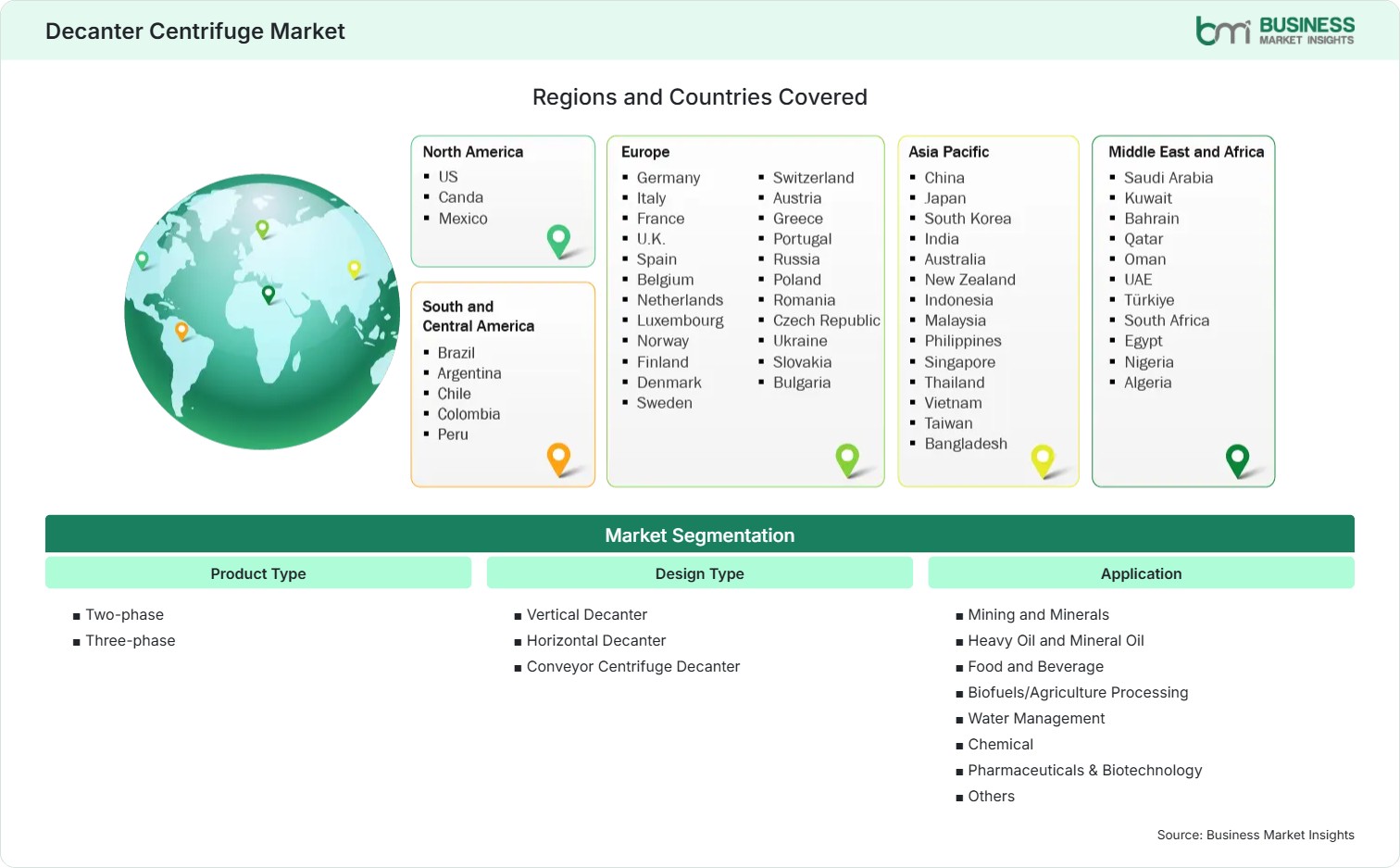
Task: Click 'Pharmaceuticals & Biotechnology' item
Action: click(1084, 771)
